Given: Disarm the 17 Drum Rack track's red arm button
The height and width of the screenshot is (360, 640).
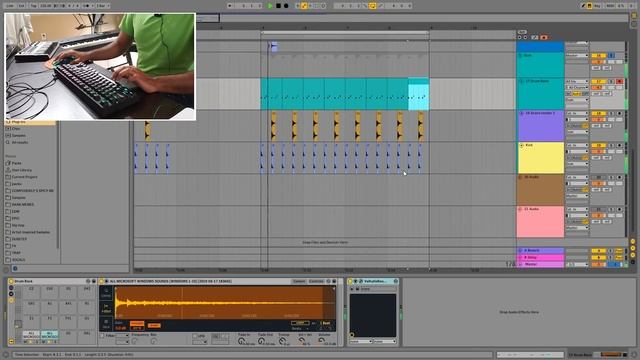Looking at the screenshot, I should [619, 82].
